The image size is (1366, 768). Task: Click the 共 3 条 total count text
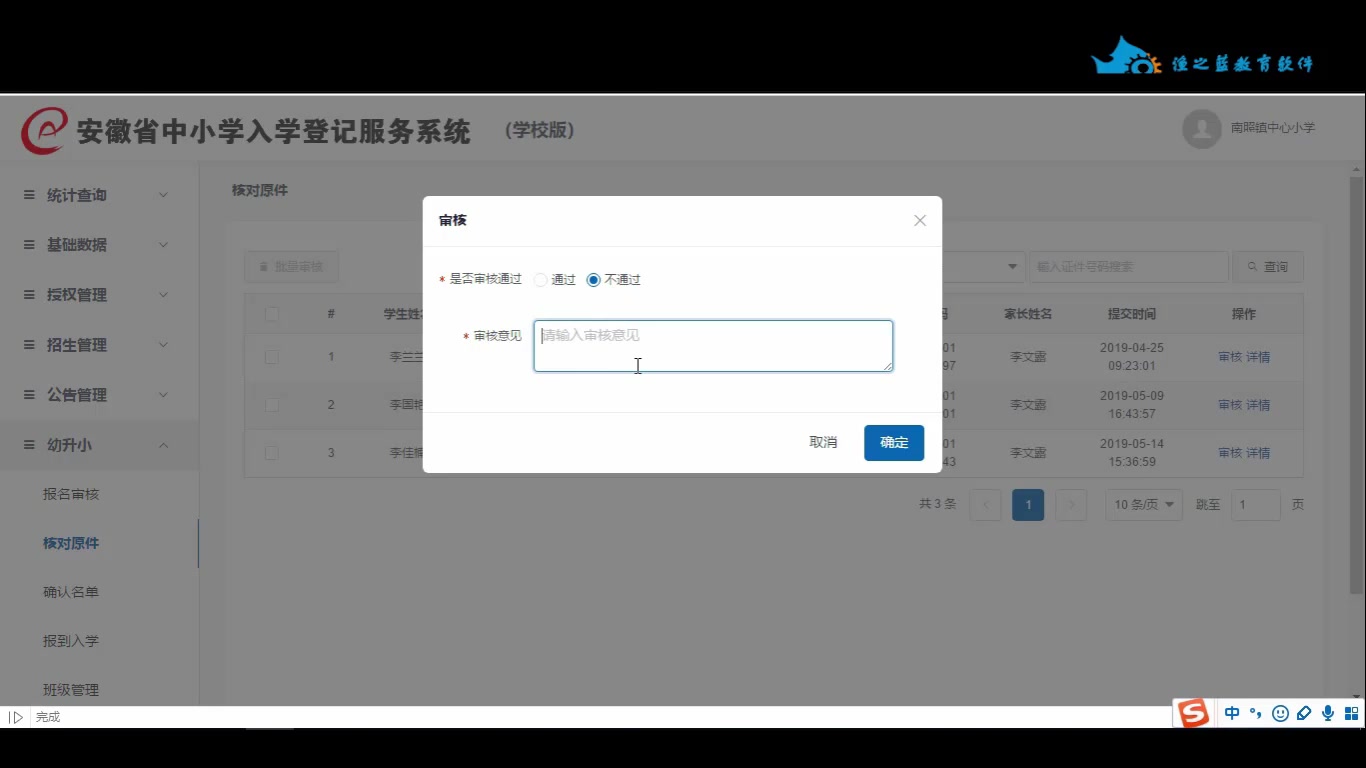pos(937,504)
